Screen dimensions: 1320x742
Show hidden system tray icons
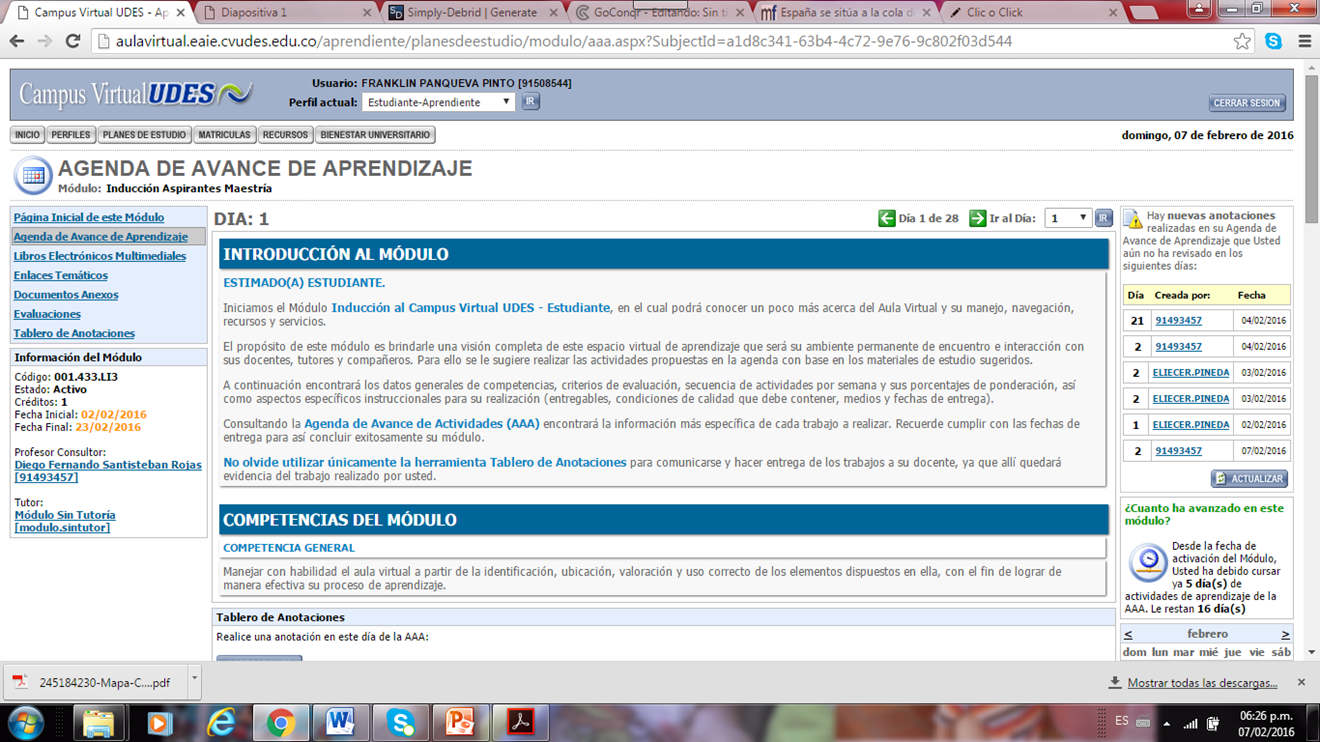coord(1166,723)
